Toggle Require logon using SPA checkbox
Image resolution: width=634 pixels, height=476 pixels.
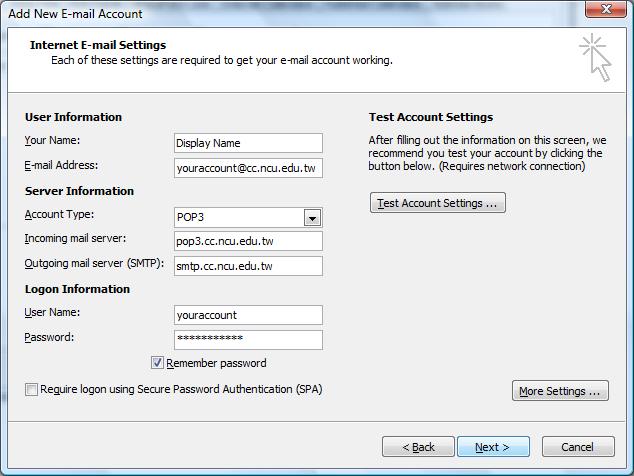click(32, 390)
